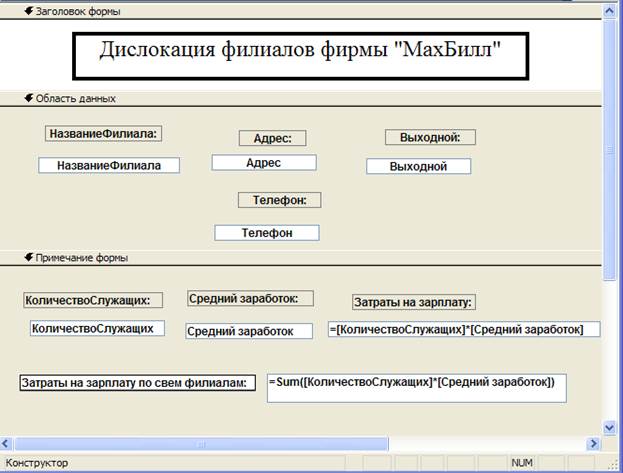Select the Выходной text box field
The height and width of the screenshot is (473, 623).
(x=418, y=166)
